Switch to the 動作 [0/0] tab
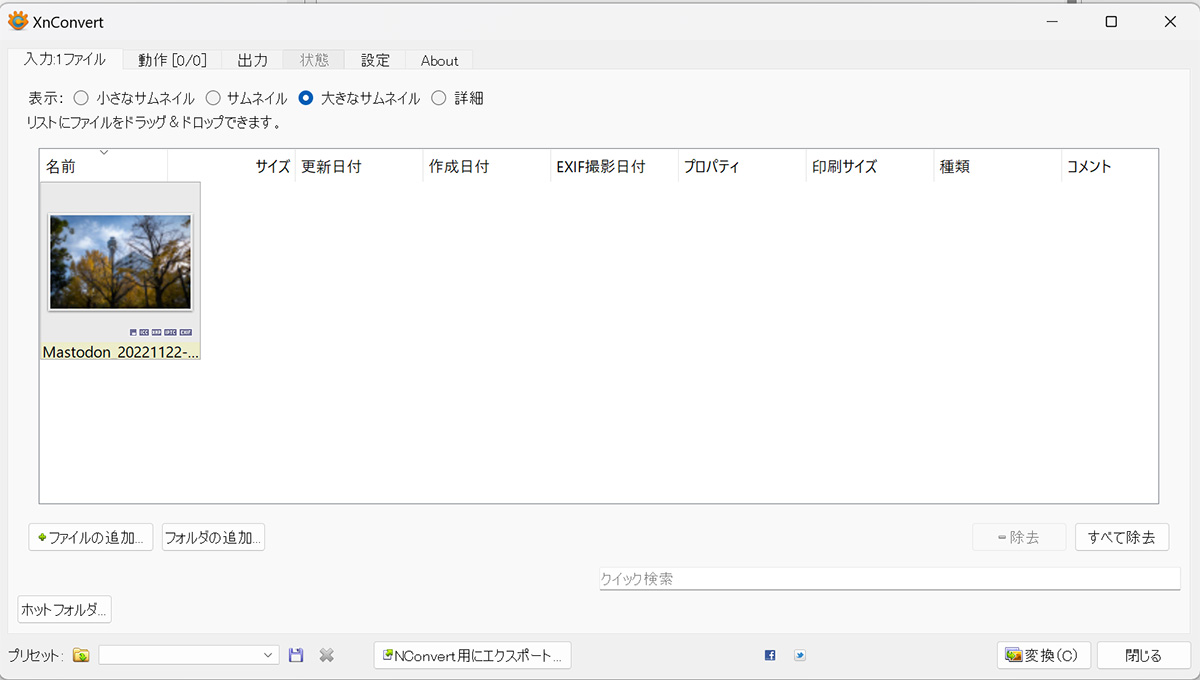 point(172,60)
